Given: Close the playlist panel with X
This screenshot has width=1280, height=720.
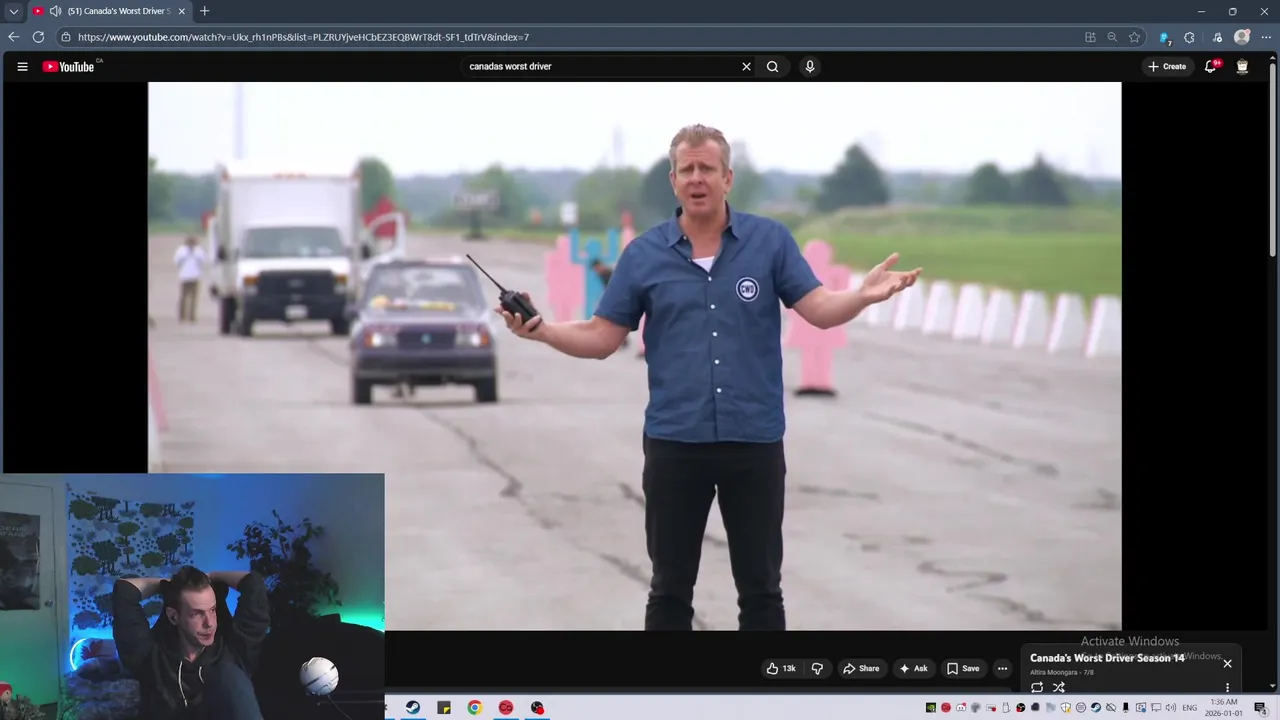Looking at the screenshot, I should coord(1227,663).
